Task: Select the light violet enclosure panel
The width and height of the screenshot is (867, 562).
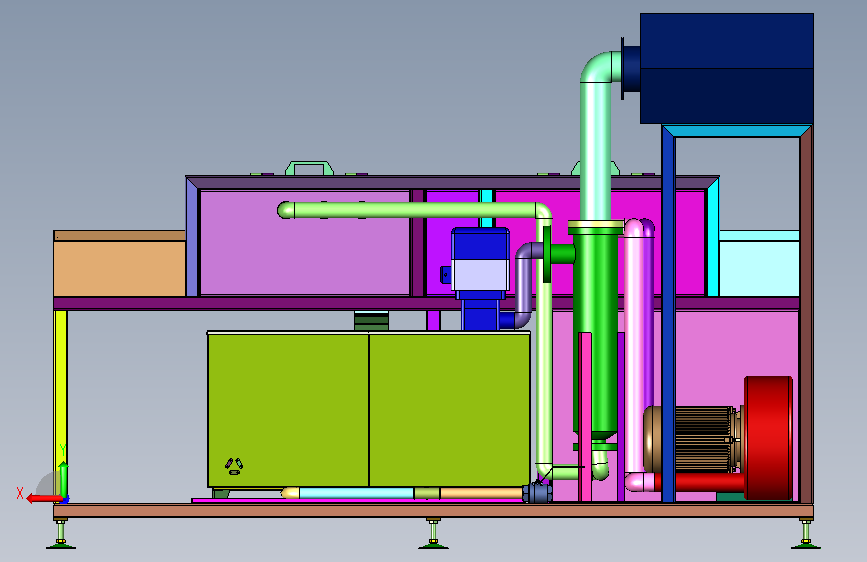Action: pos(305,242)
